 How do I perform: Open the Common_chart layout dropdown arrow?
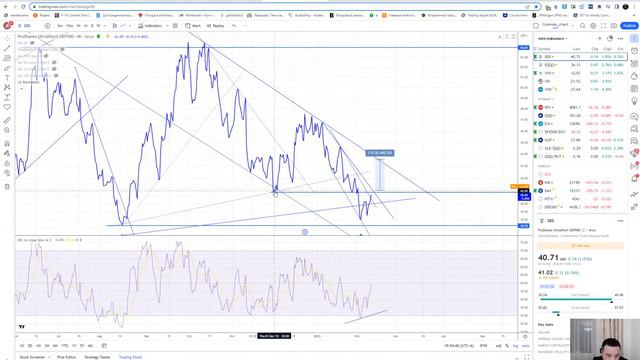click(573, 26)
